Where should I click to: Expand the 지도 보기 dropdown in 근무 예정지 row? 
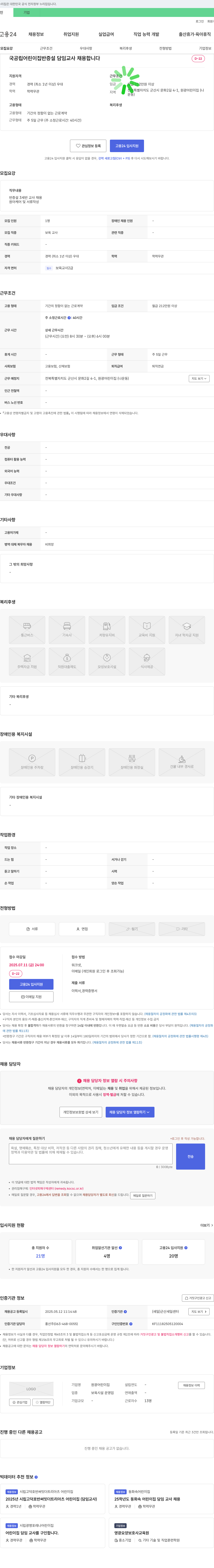199,379
